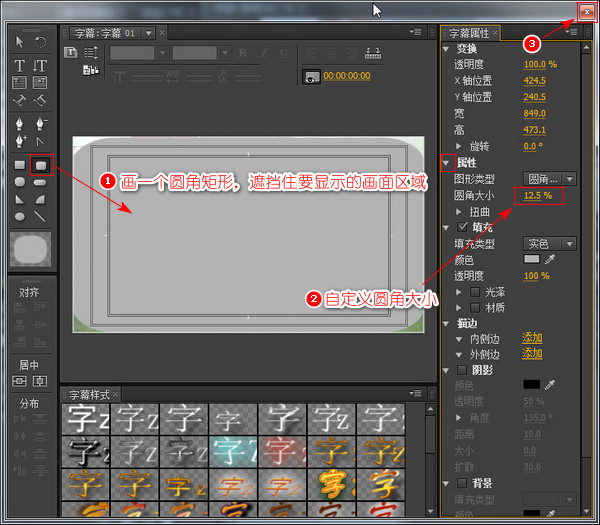The image size is (600, 525).
Task: Click 添加 to add inner stroke
Action: [532, 338]
